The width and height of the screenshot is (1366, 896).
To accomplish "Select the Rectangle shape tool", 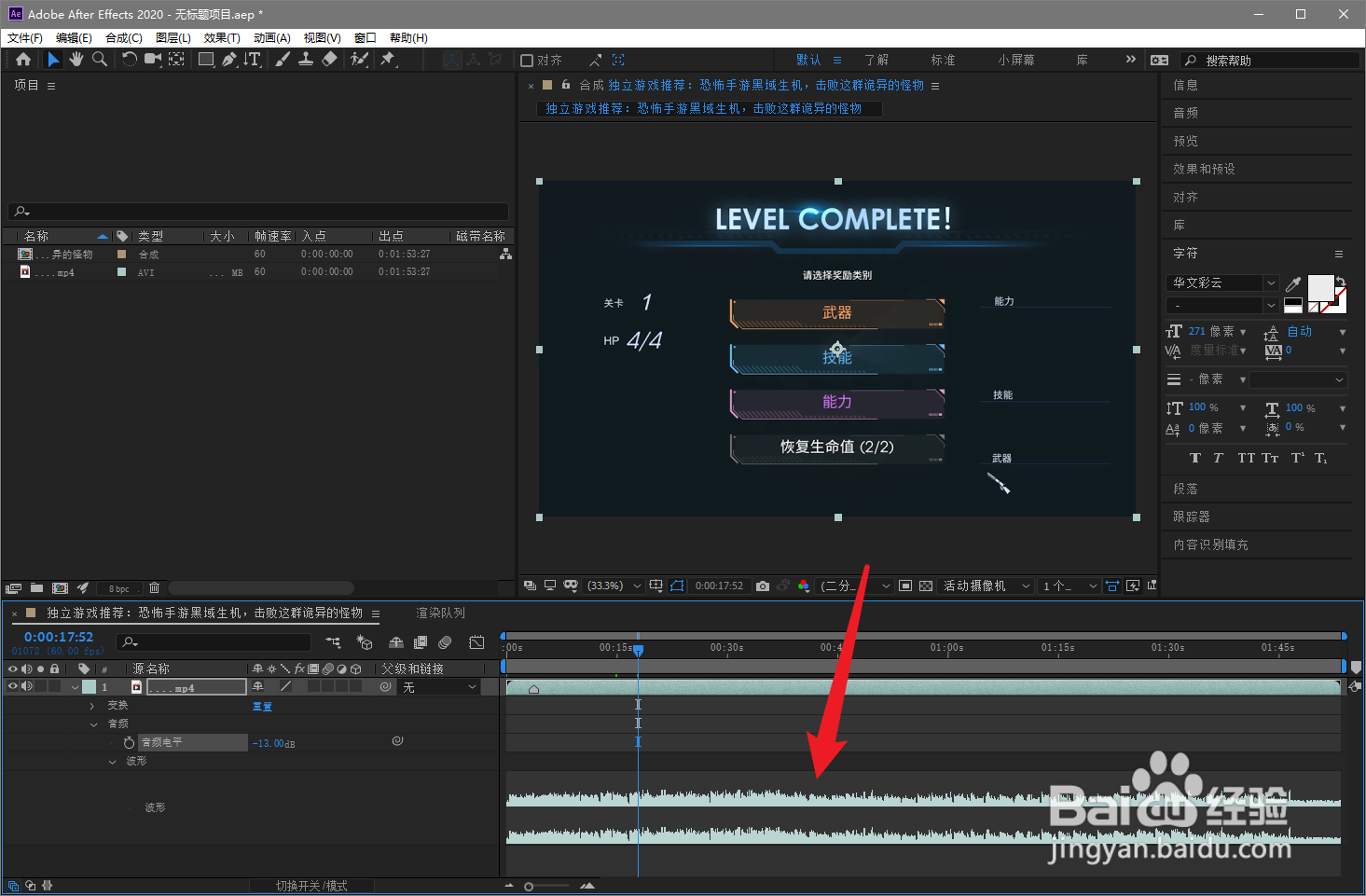I will coord(207,59).
